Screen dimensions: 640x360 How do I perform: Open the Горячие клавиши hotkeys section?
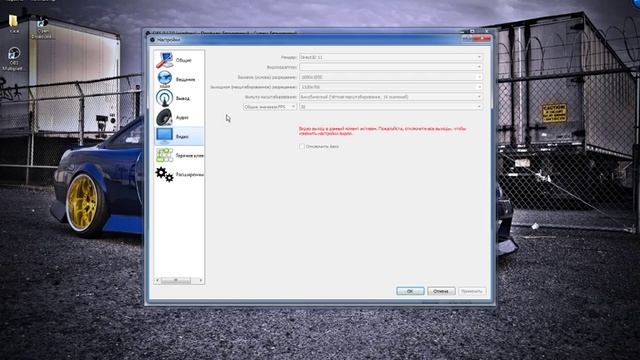(x=179, y=155)
